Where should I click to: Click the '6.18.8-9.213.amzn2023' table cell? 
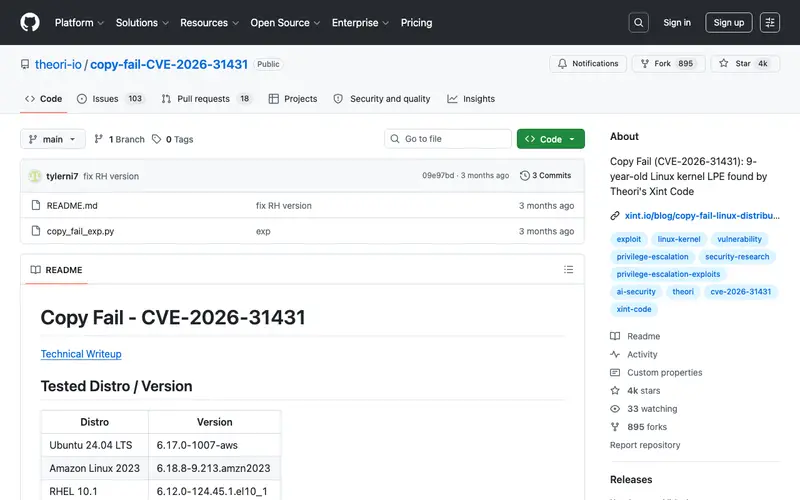pos(215,468)
